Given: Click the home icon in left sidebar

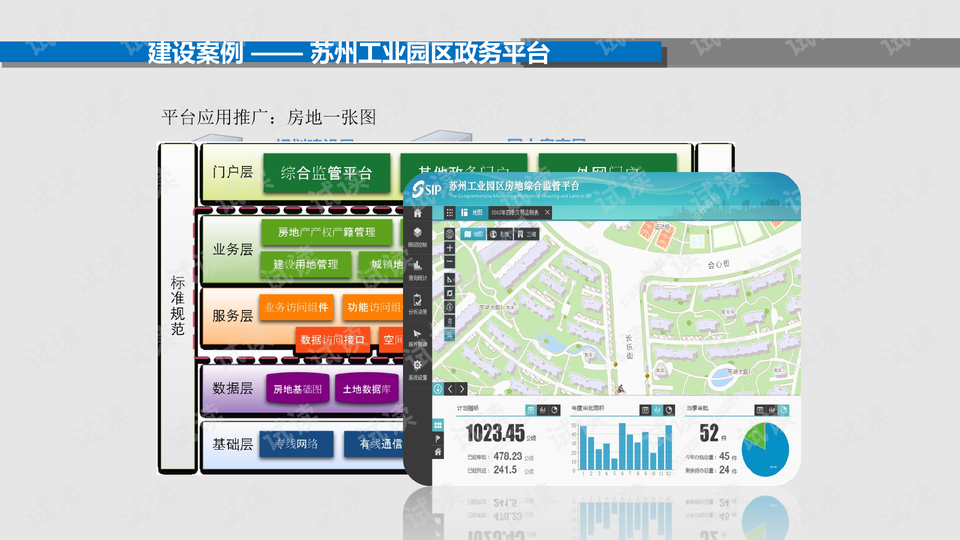Looking at the screenshot, I should coord(417,213).
